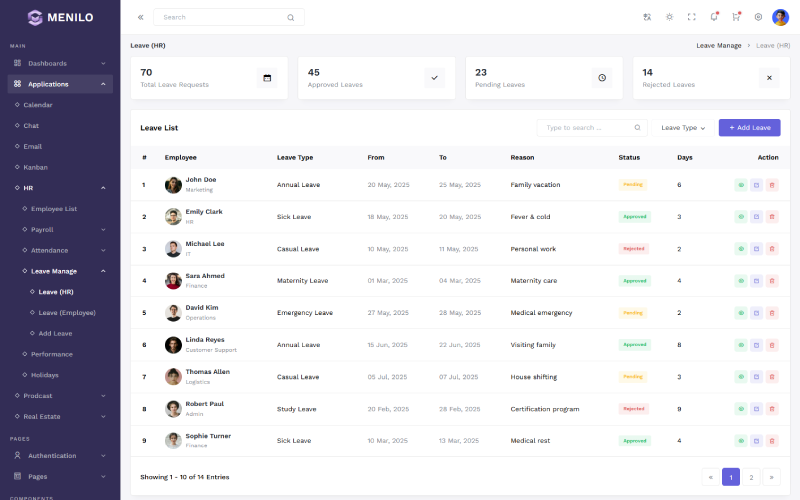
Task: Expand the Dashboards menu in the sidebar
Action: tap(60, 63)
